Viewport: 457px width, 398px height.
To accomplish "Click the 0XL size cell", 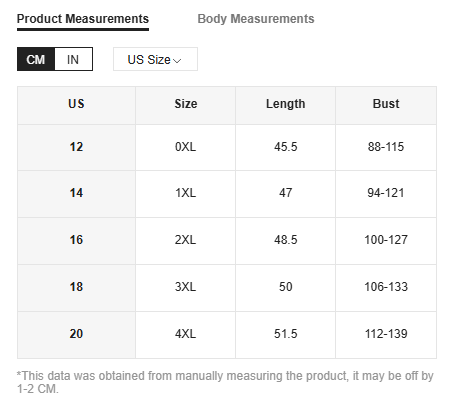I will coord(186,147).
